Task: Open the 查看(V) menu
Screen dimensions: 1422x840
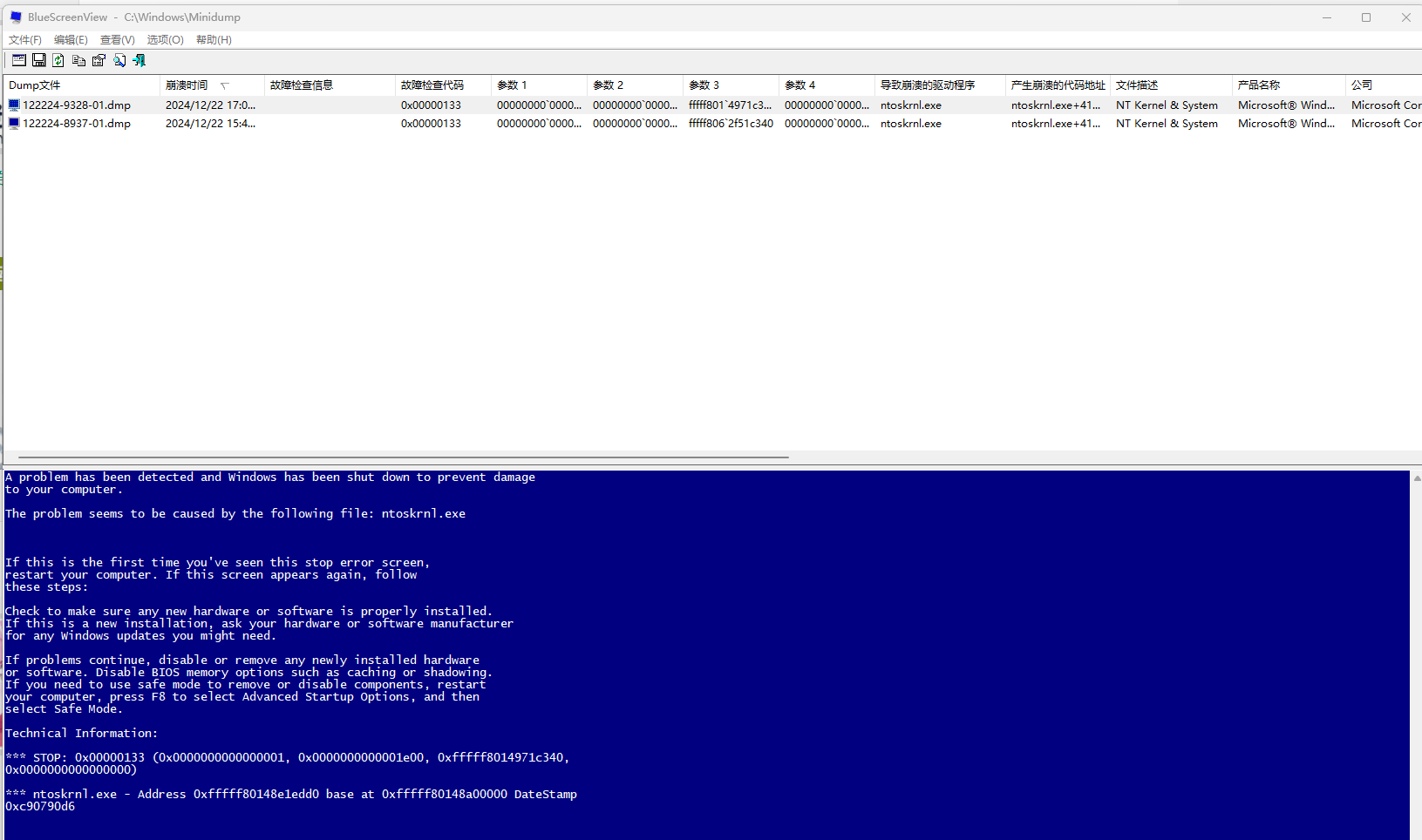Action: [117, 40]
